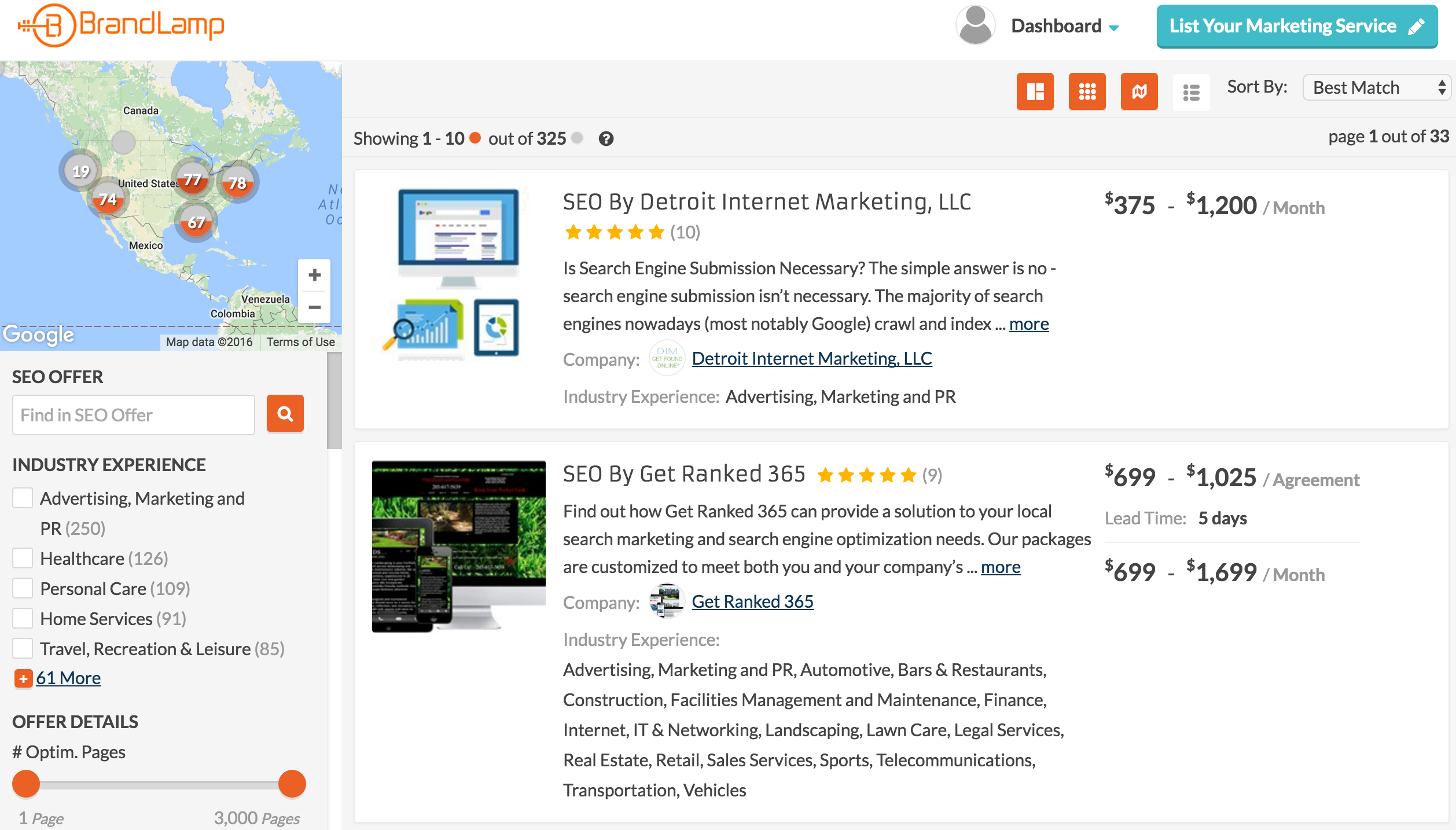Viewport: 1456px width, 830px height.
Task: Click the help question mark icon
Action: tap(606, 139)
